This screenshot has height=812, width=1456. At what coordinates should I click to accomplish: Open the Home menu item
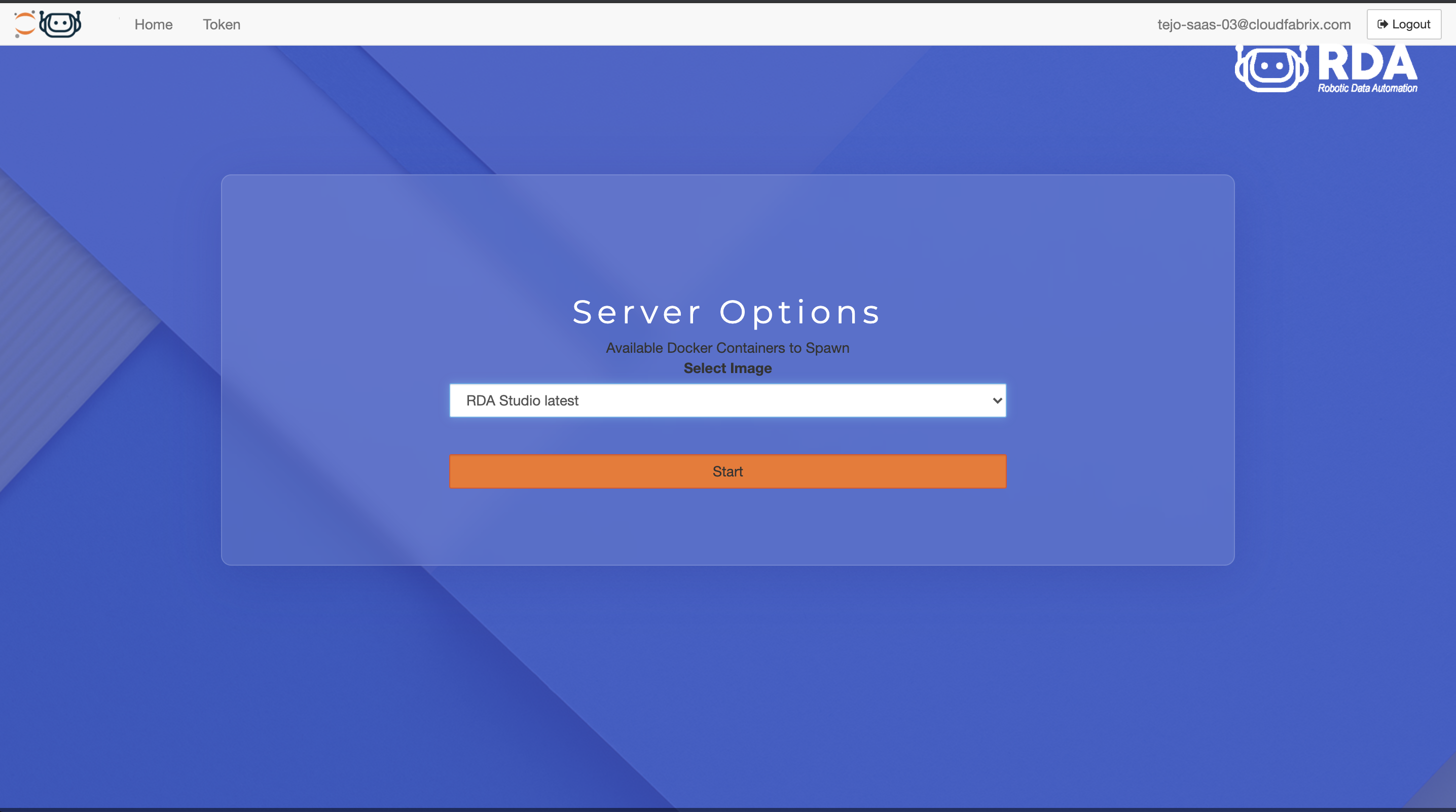tap(153, 24)
